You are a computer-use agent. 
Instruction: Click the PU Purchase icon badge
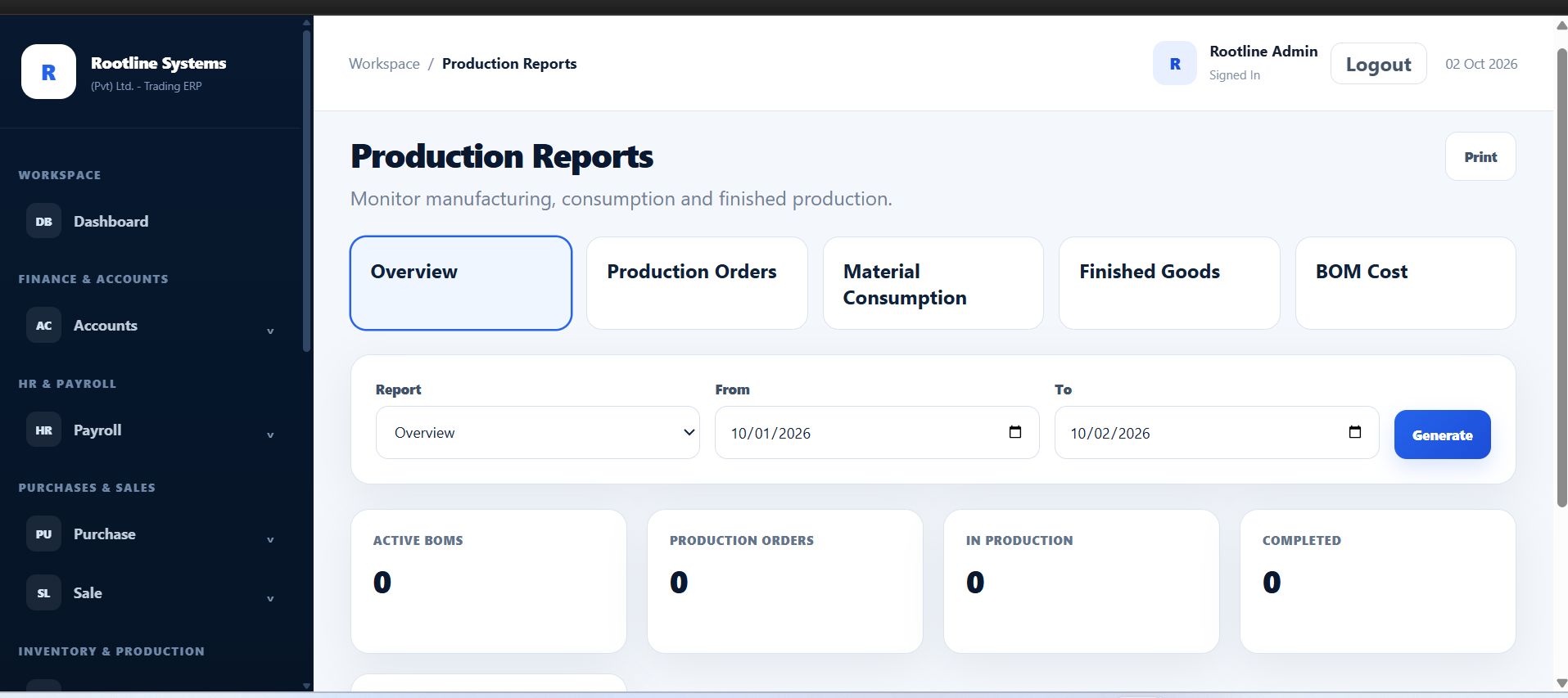[x=44, y=534]
